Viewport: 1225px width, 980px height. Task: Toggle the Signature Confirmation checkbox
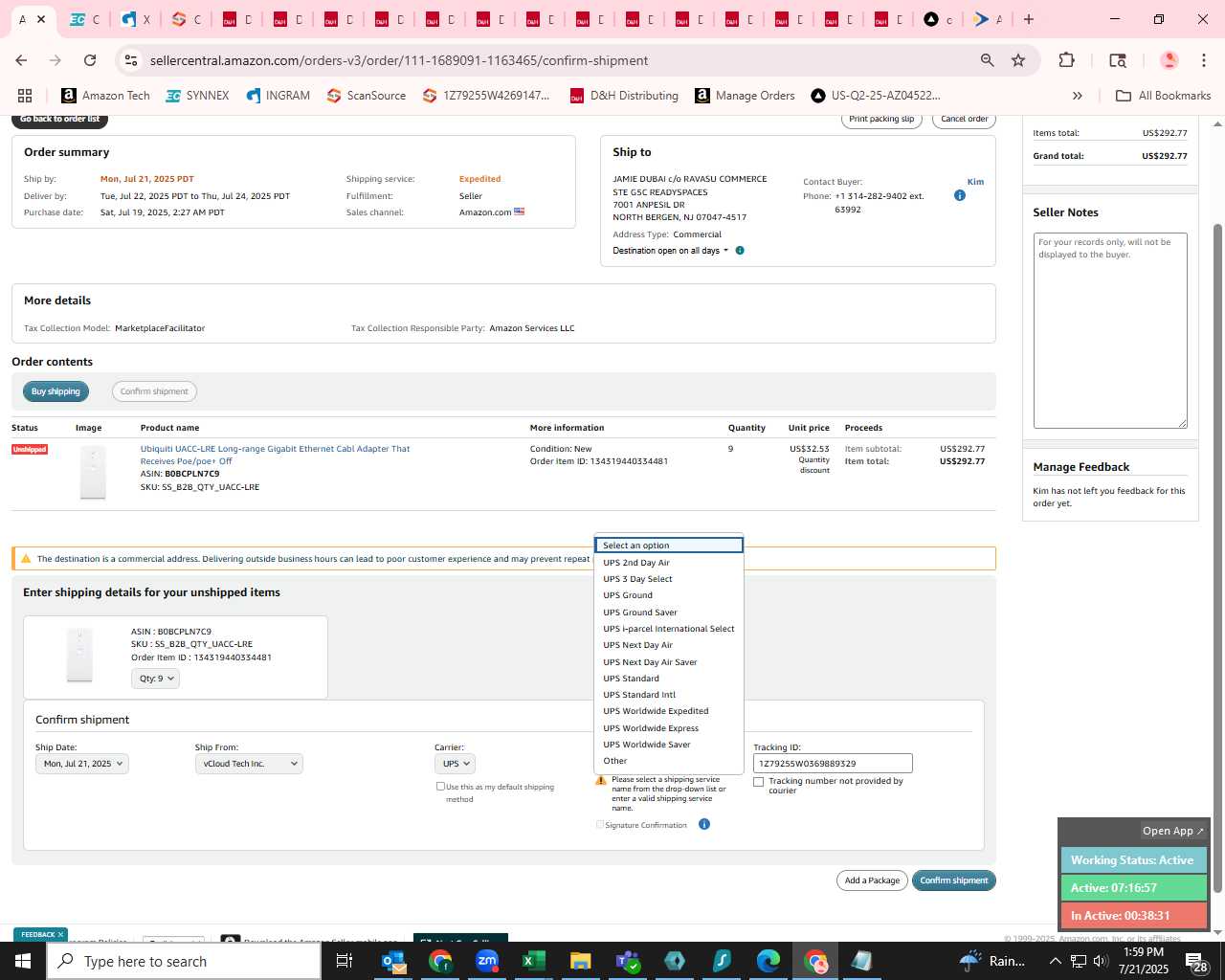click(x=600, y=825)
